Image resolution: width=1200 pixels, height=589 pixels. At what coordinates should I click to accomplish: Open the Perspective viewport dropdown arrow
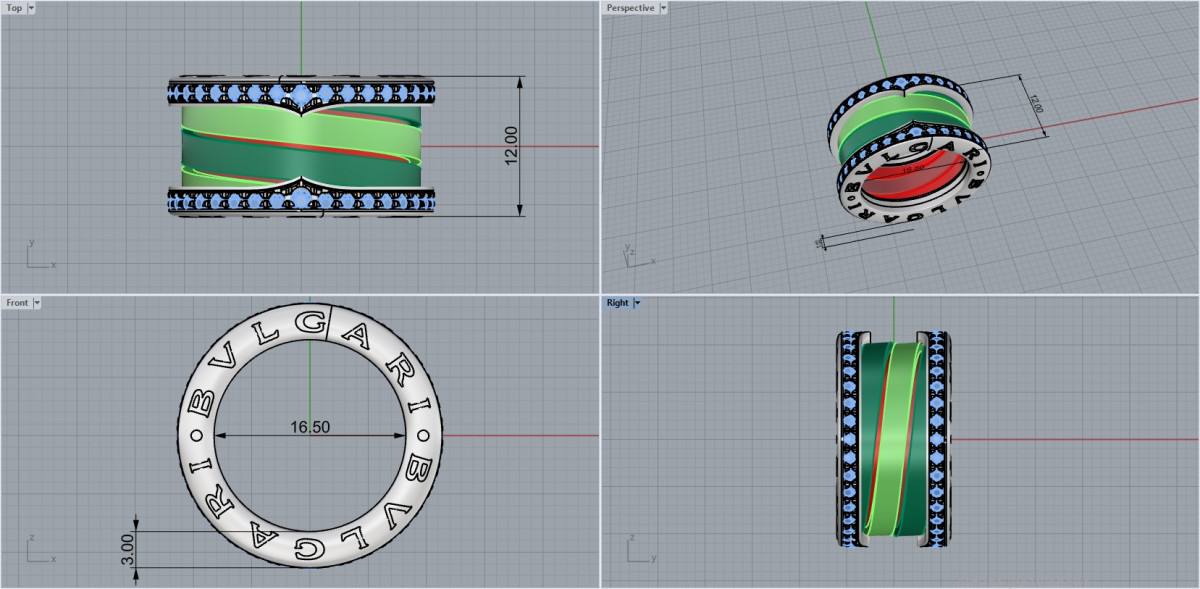(663, 8)
